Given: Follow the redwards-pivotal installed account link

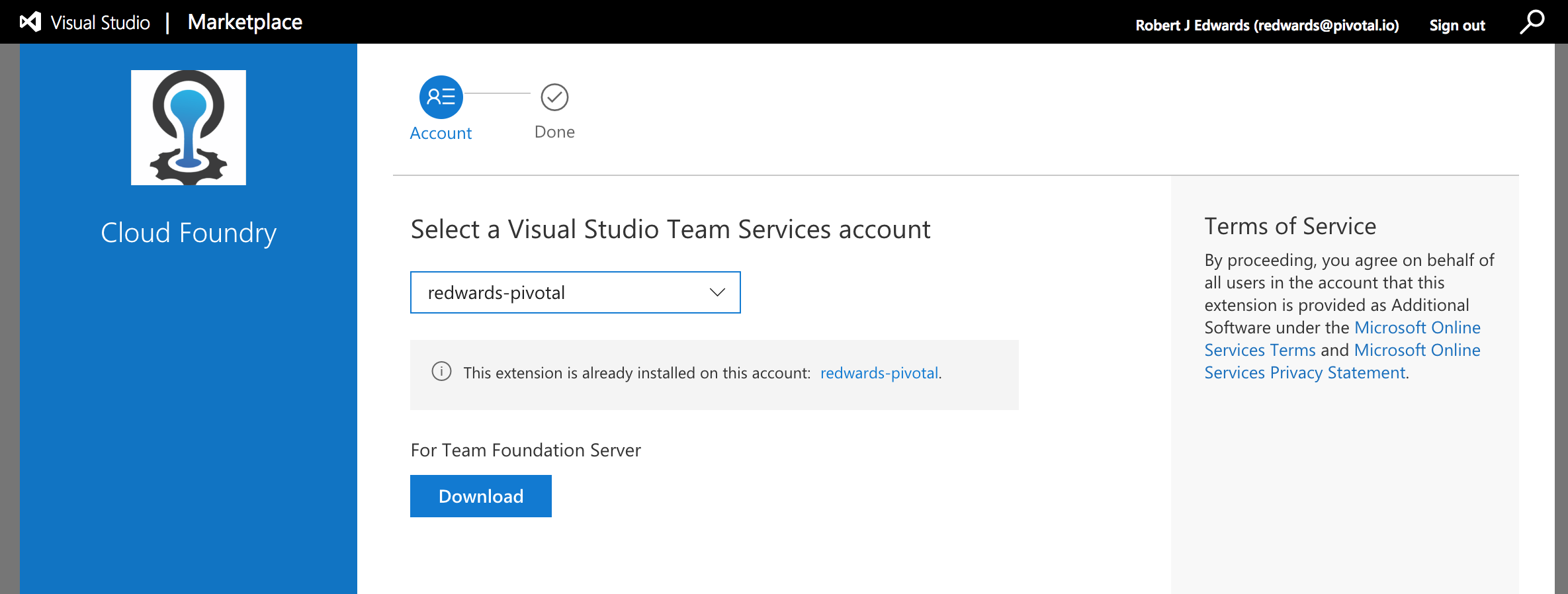Looking at the screenshot, I should pyautogui.click(x=879, y=373).
